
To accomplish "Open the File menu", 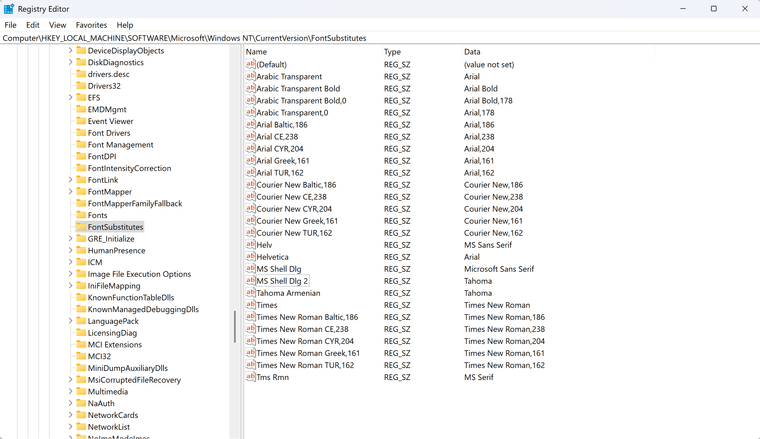I will (x=10, y=25).
